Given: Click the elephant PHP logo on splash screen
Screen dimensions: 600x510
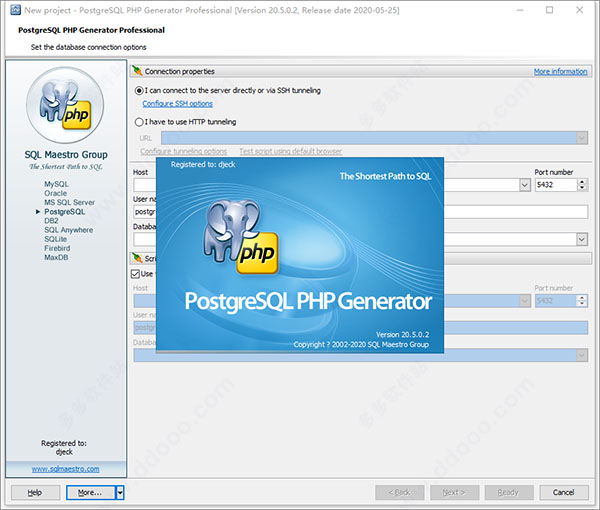Looking at the screenshot, I should (240, 237).
